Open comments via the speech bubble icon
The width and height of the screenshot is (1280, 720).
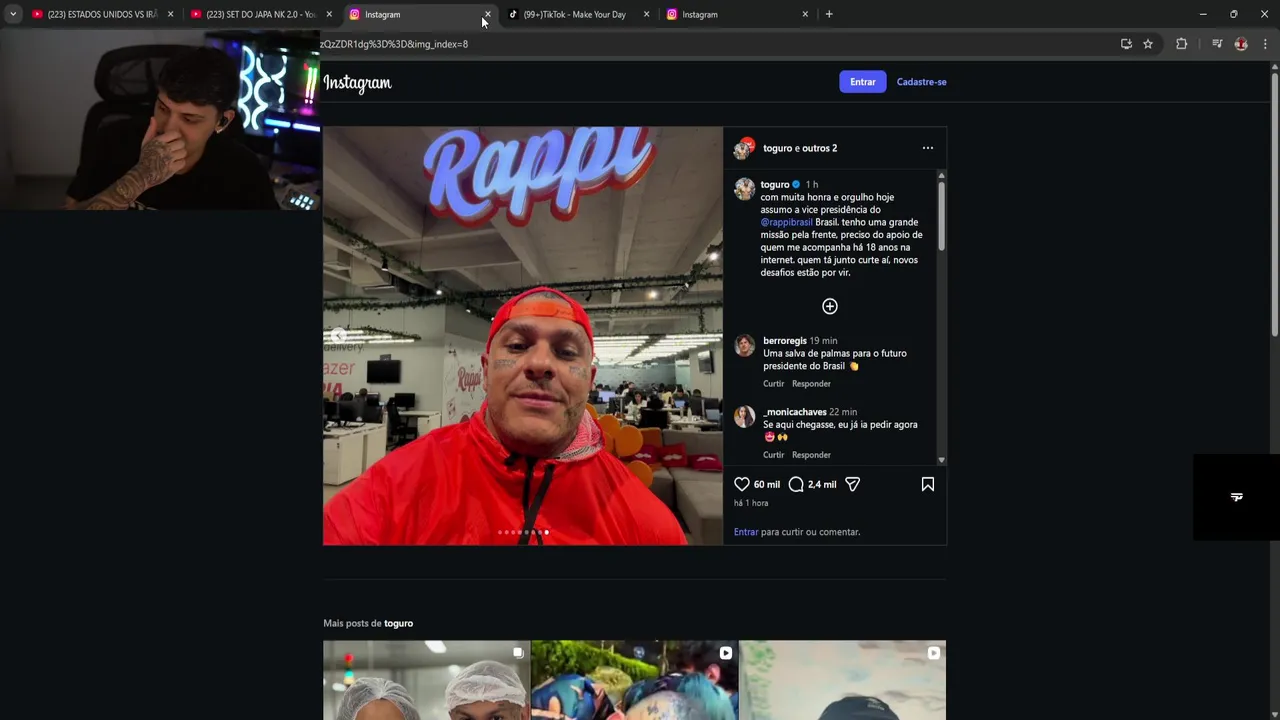796,484
